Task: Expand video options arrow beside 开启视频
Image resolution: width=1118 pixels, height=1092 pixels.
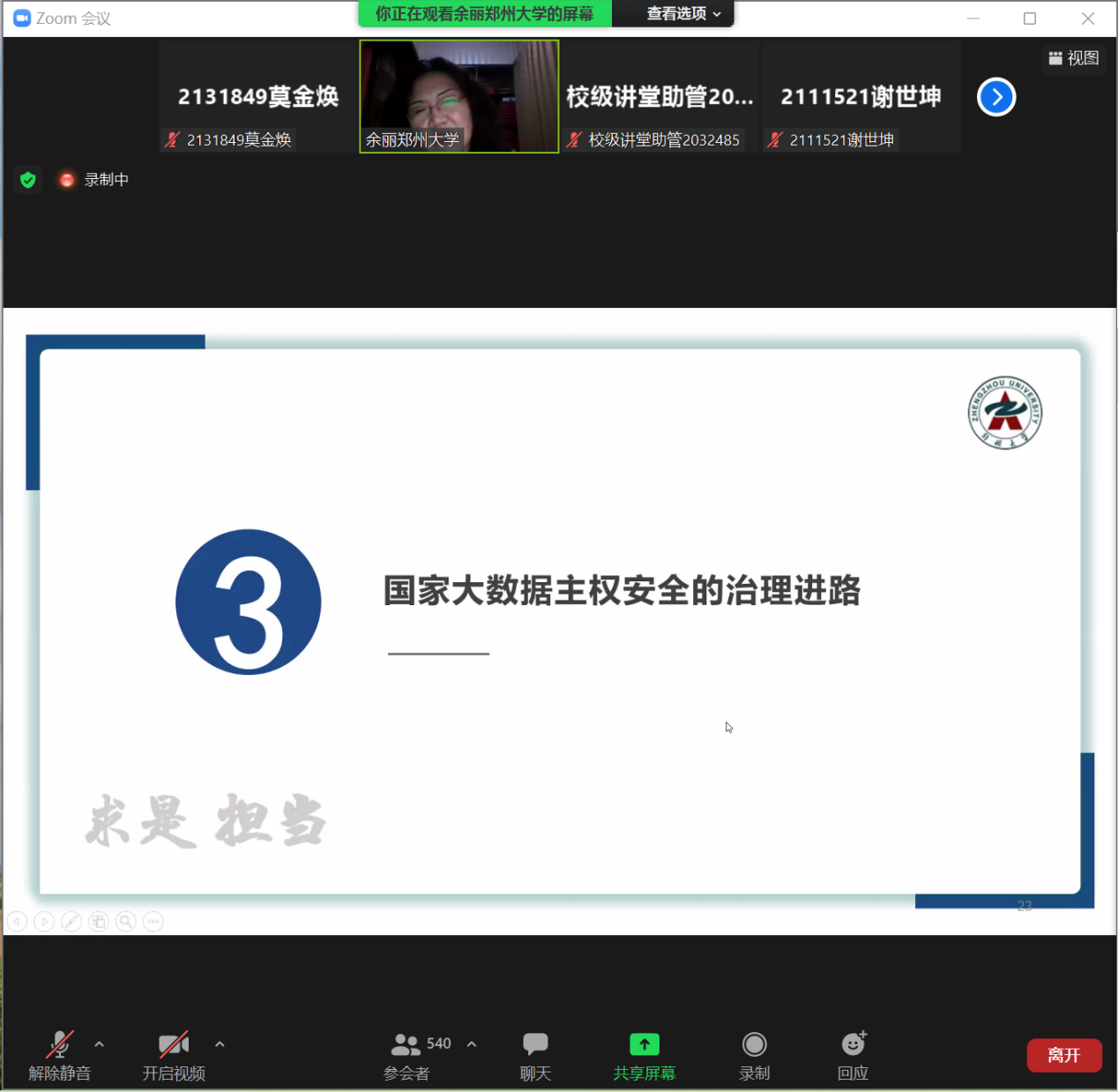Action: coord(220,1044)
